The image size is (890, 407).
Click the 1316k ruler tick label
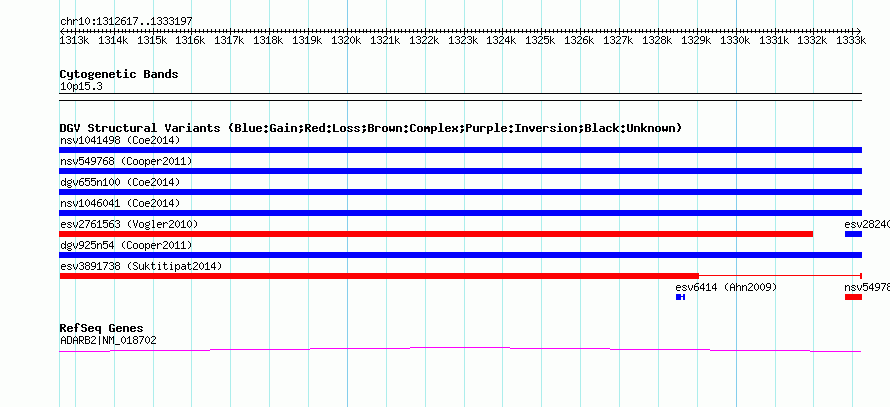tap(190, 40)
